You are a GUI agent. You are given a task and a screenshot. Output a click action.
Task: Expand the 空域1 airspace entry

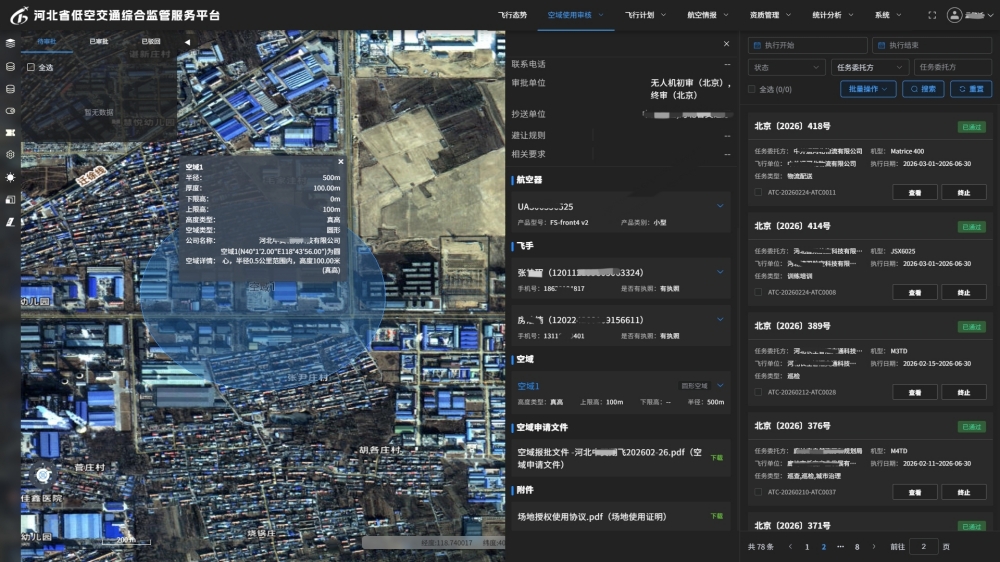[x=720, y=385]
